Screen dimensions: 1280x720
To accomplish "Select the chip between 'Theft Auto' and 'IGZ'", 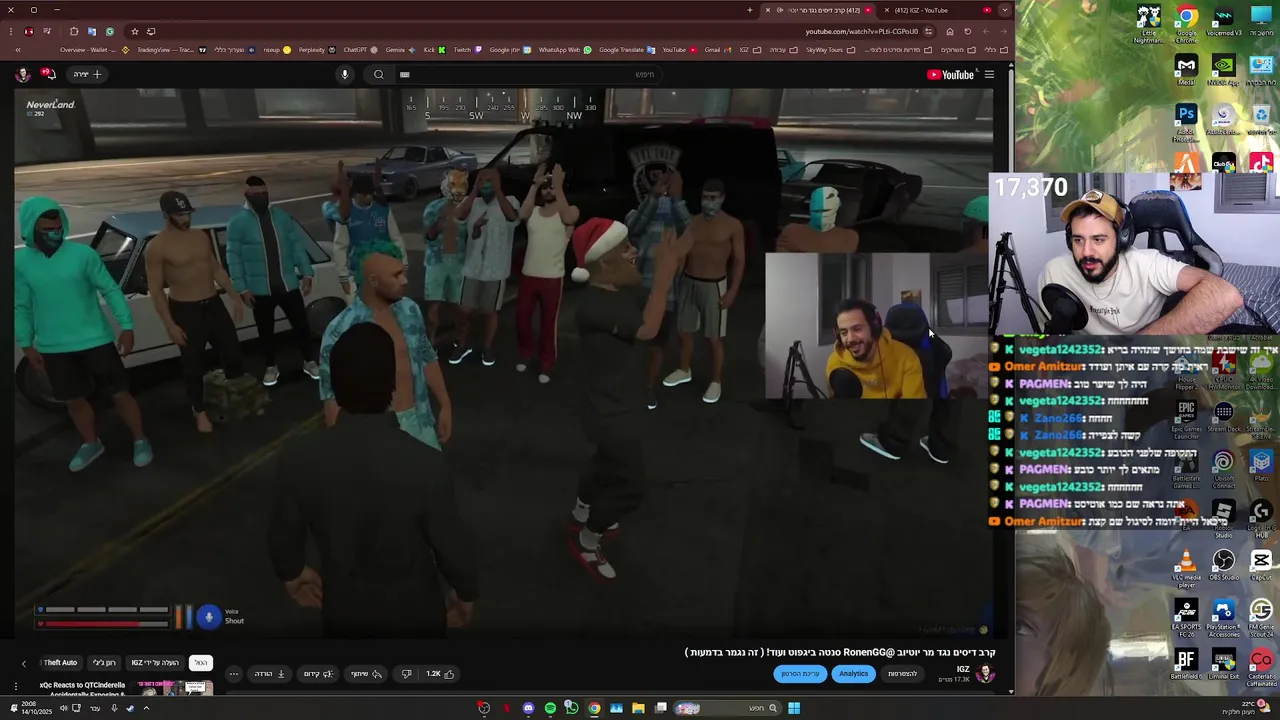I will point(104,663).
